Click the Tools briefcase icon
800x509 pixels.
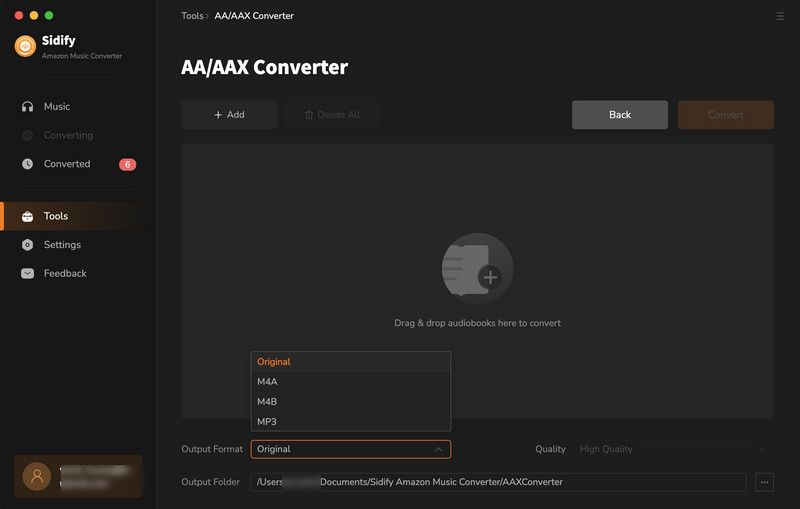(28, 216)
